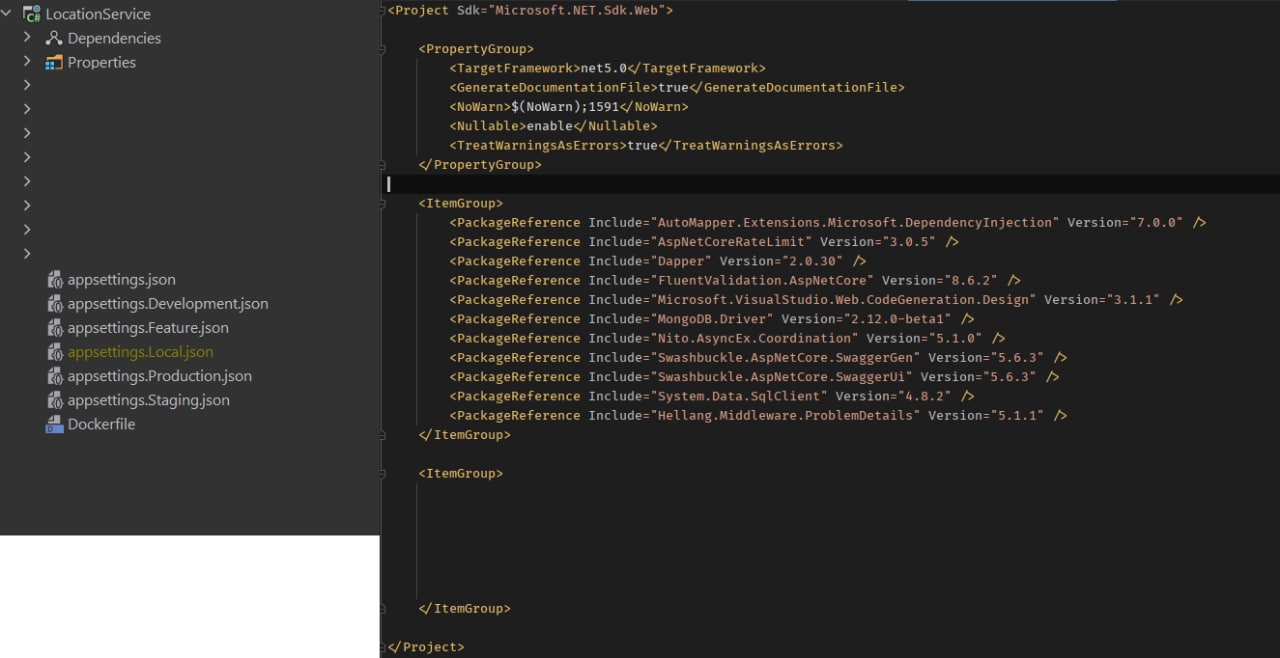Click the Swashbuckle.AspNetCore.SwaggerUi line
This screenshot has height=658, width=1280.
coord(754,377)
